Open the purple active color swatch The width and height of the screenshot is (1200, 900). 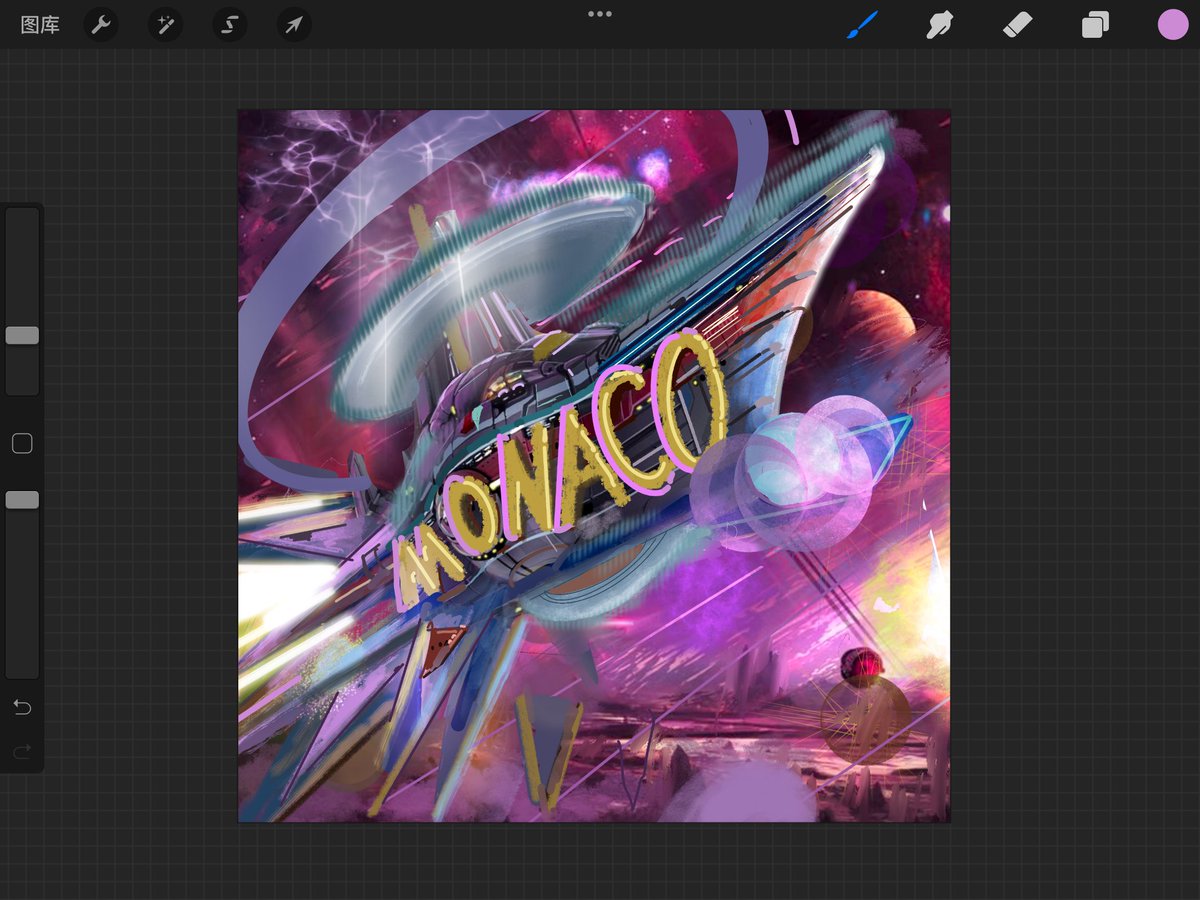click(1173, 25)
